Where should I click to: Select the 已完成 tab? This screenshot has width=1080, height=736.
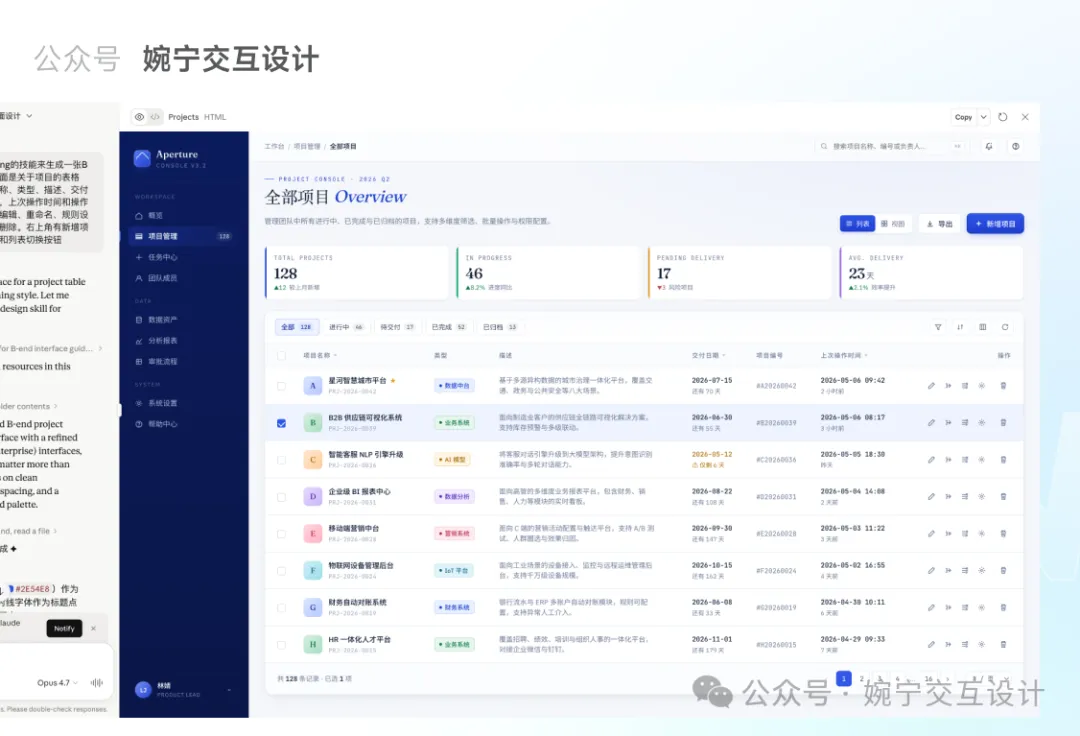449,327
